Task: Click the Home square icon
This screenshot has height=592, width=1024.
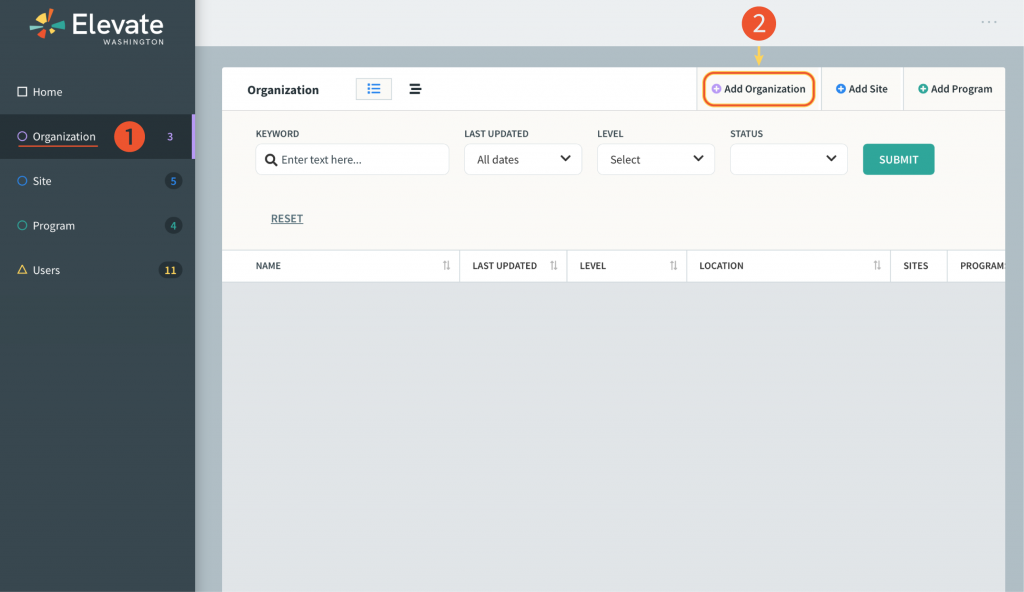Action: pyautogui.click(x=22, y=91)
